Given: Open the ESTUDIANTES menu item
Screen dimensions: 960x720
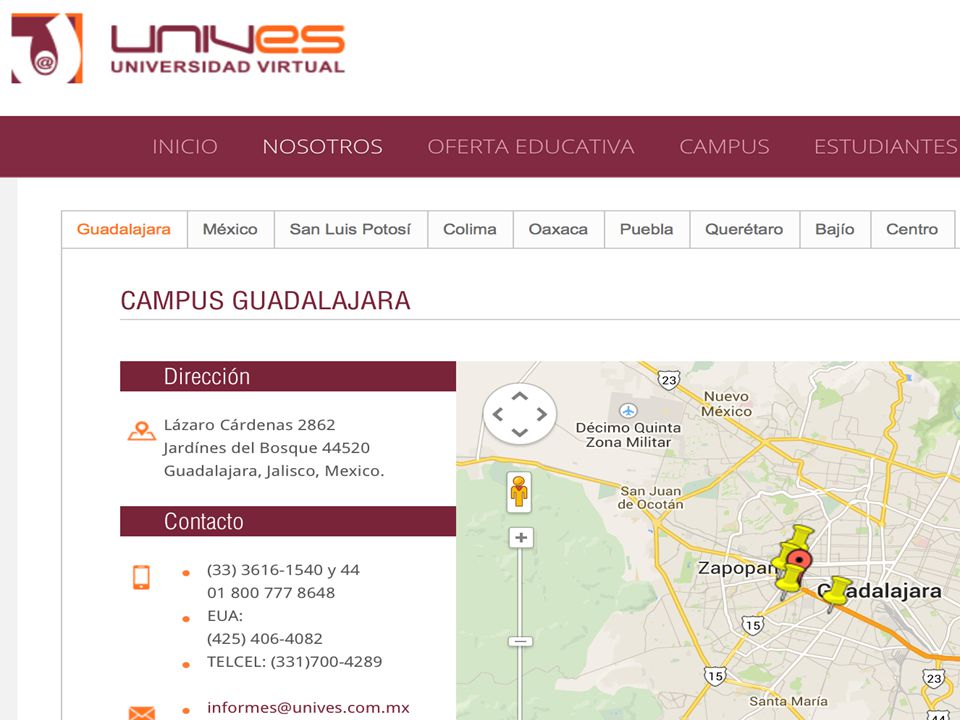Looking at the screenshot, I should point(887,146).
